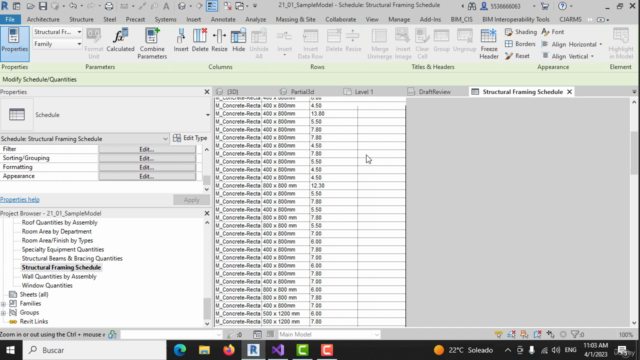Close the Project Browser panel

(x=207, y=213)
